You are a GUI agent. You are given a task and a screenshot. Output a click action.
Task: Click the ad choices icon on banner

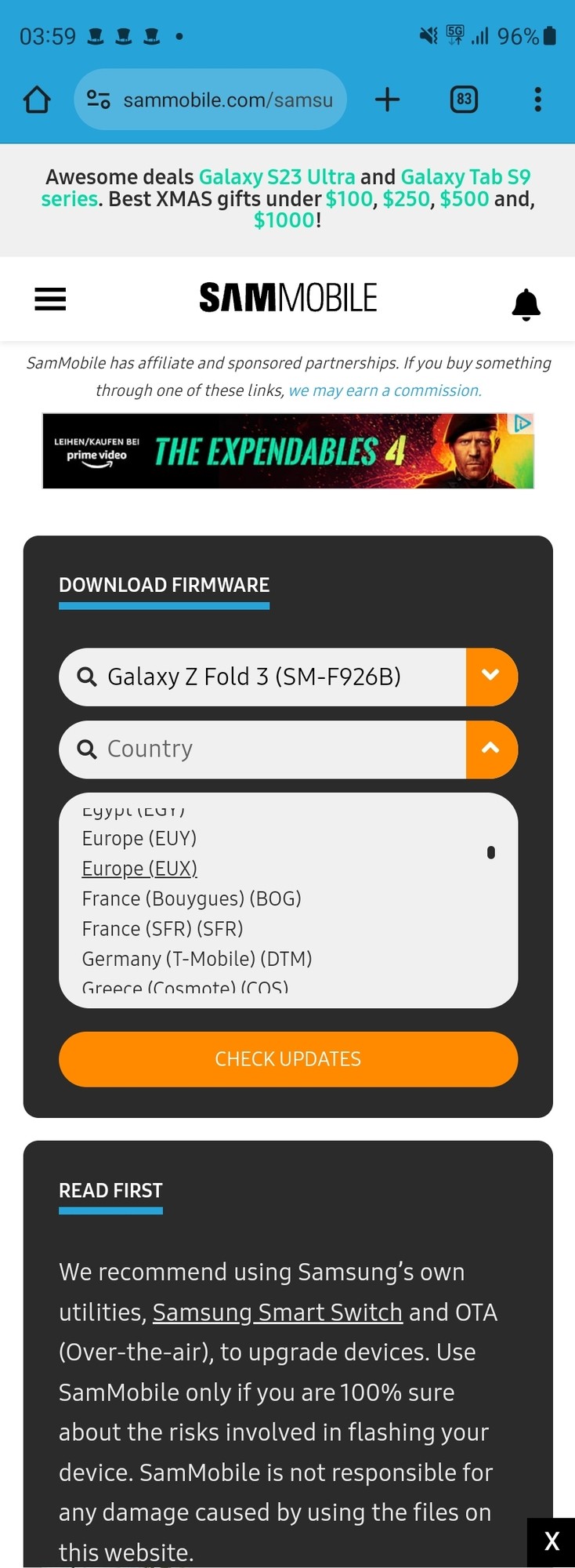pyautogui.click(x=522, y=423)
